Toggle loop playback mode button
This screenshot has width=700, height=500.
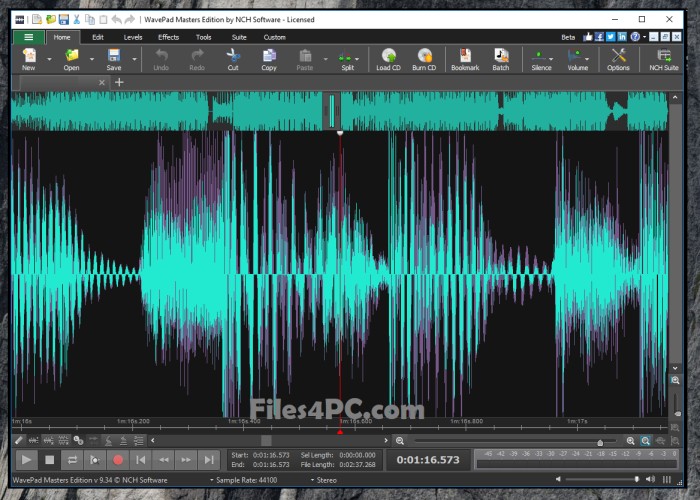pos(72,460)
